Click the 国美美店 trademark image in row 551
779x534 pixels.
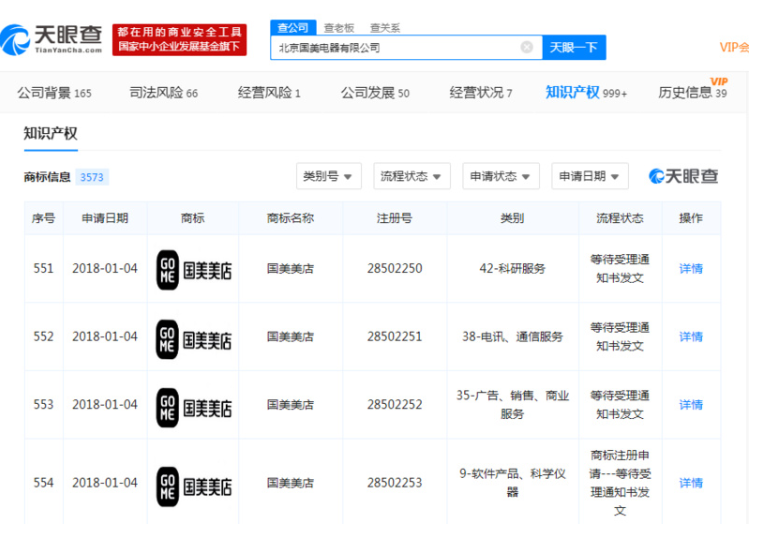[x=194, y=270]
